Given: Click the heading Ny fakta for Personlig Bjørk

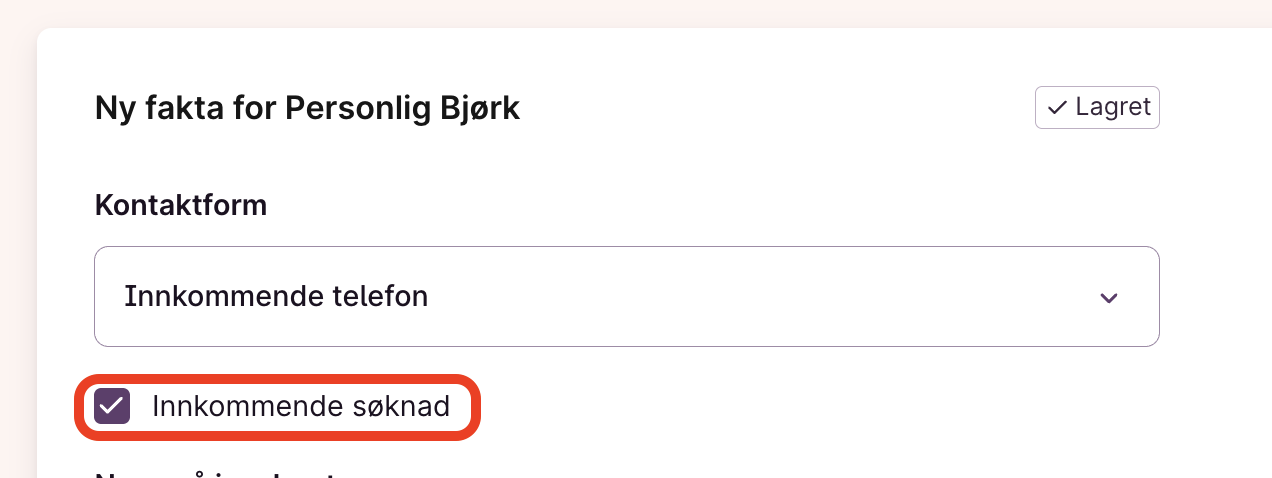Looking at the screenshot, I should (307, 108).
